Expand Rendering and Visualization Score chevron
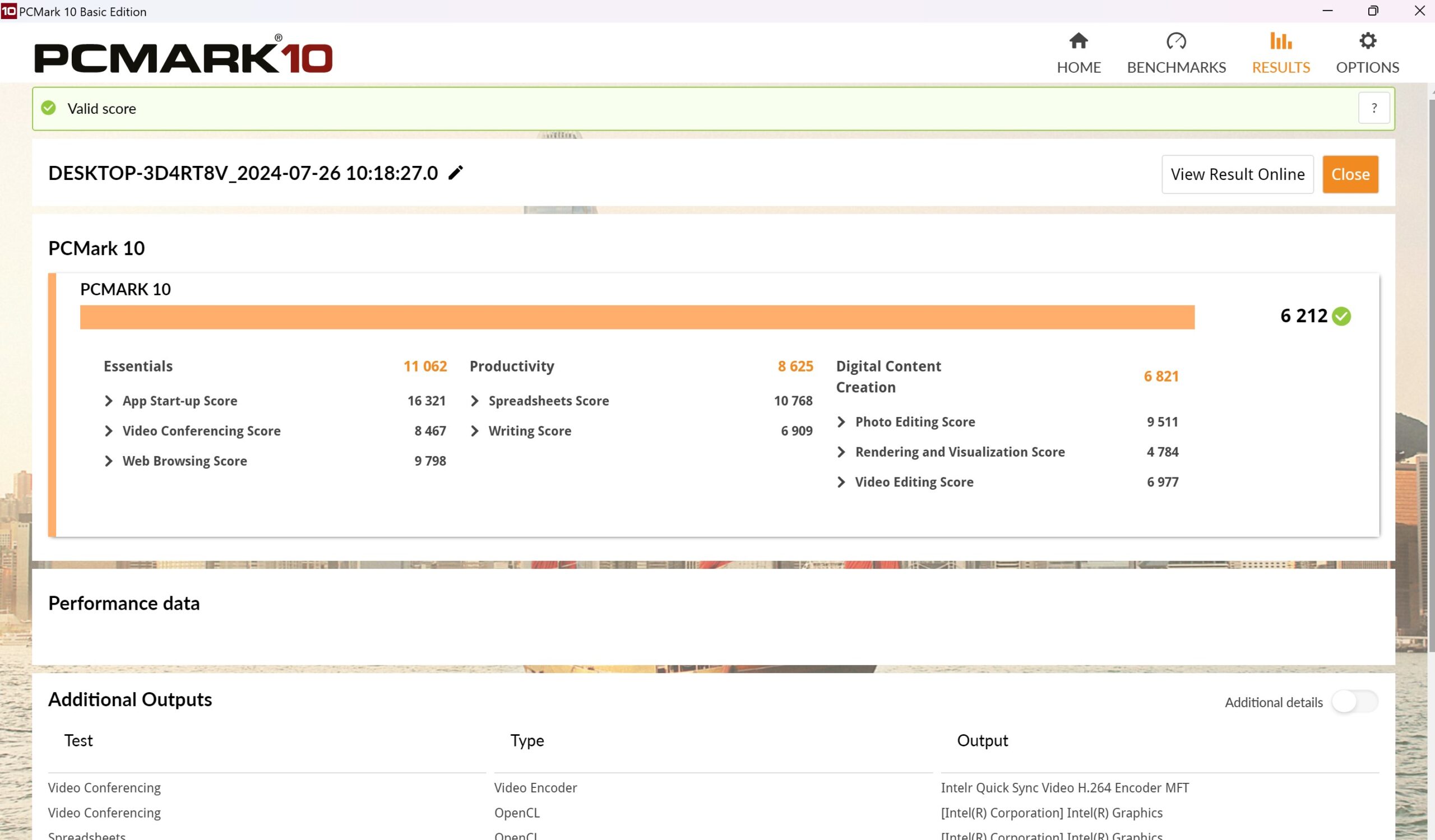This screenshot has width=1435, height=840. coord(841,452)
